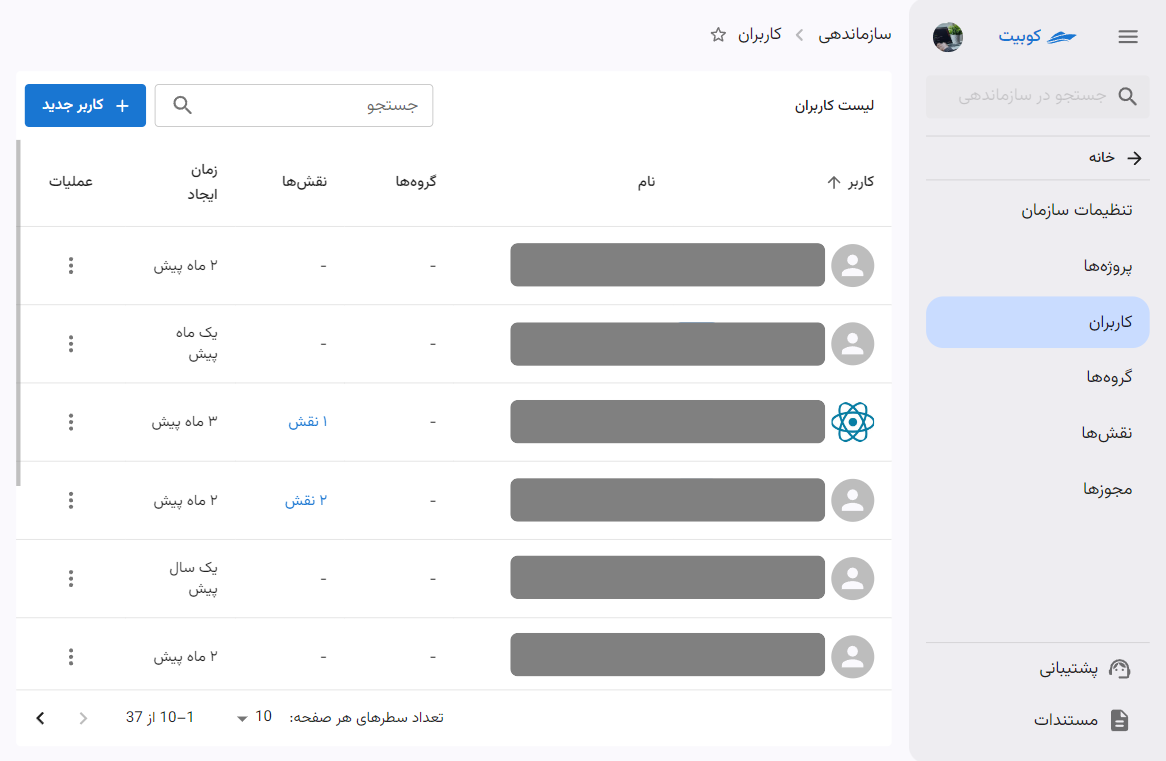Open actions menu for the یک سال پیش row
Viewport: 1166px width, 761px height.
(71, 578)
